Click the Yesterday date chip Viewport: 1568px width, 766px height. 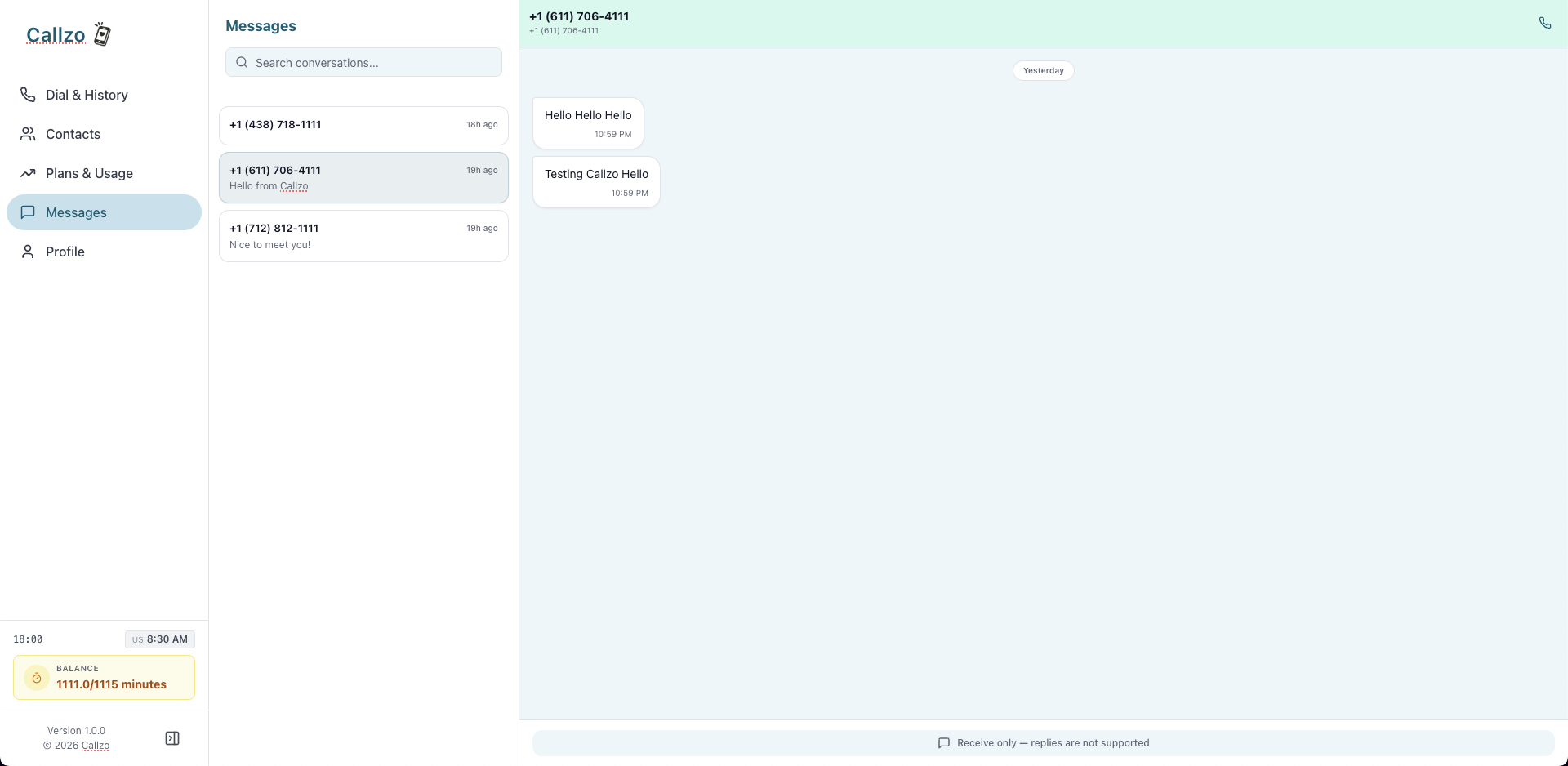pyautogui.click(x=1044, y=71)
